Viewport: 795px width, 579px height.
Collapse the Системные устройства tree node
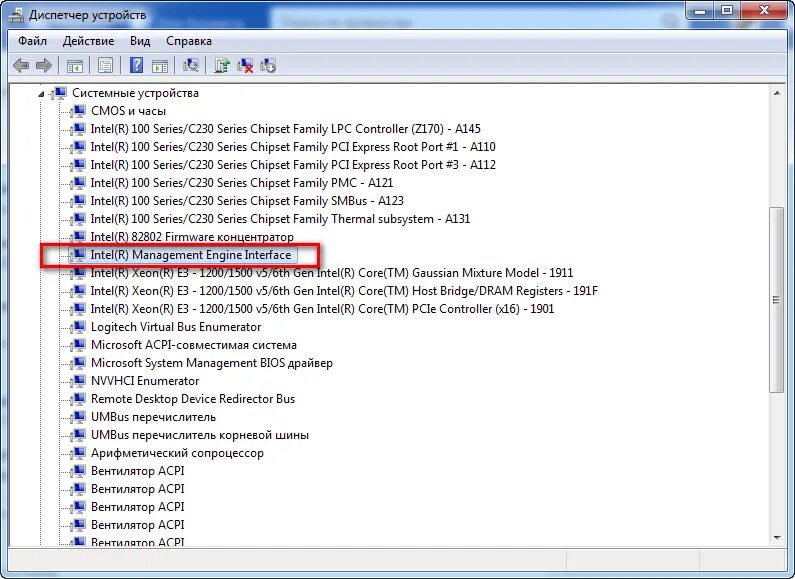[42, 94]
